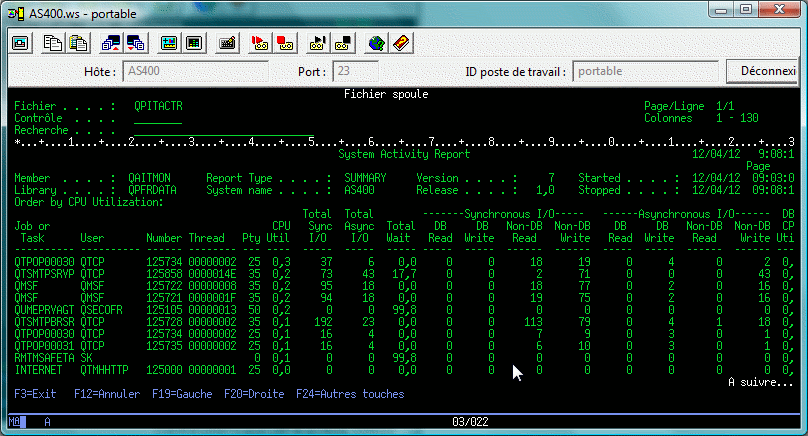The height and width of the screenshot is (436, 808).
Task: Maximize the AS400.ws window
Action: coord(746,9)
